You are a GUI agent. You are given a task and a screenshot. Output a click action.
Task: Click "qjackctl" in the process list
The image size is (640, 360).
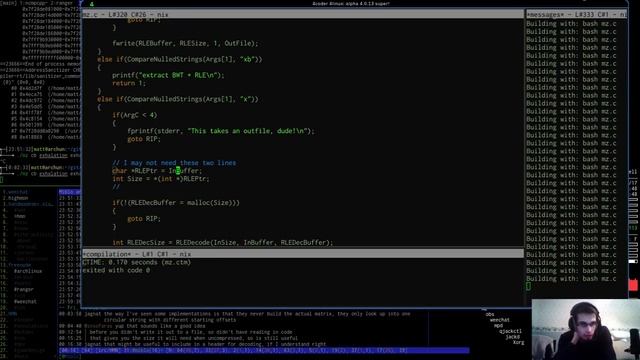510,331
